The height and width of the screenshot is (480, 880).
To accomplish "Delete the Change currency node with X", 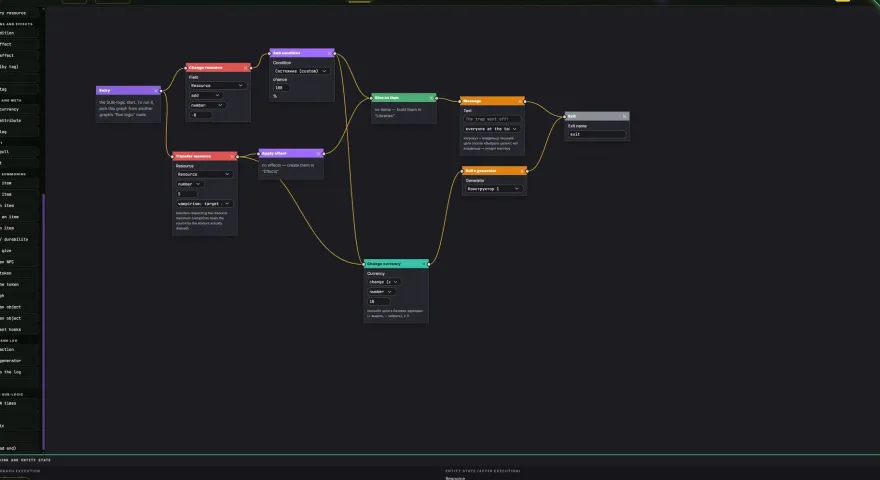I will 424,263.
